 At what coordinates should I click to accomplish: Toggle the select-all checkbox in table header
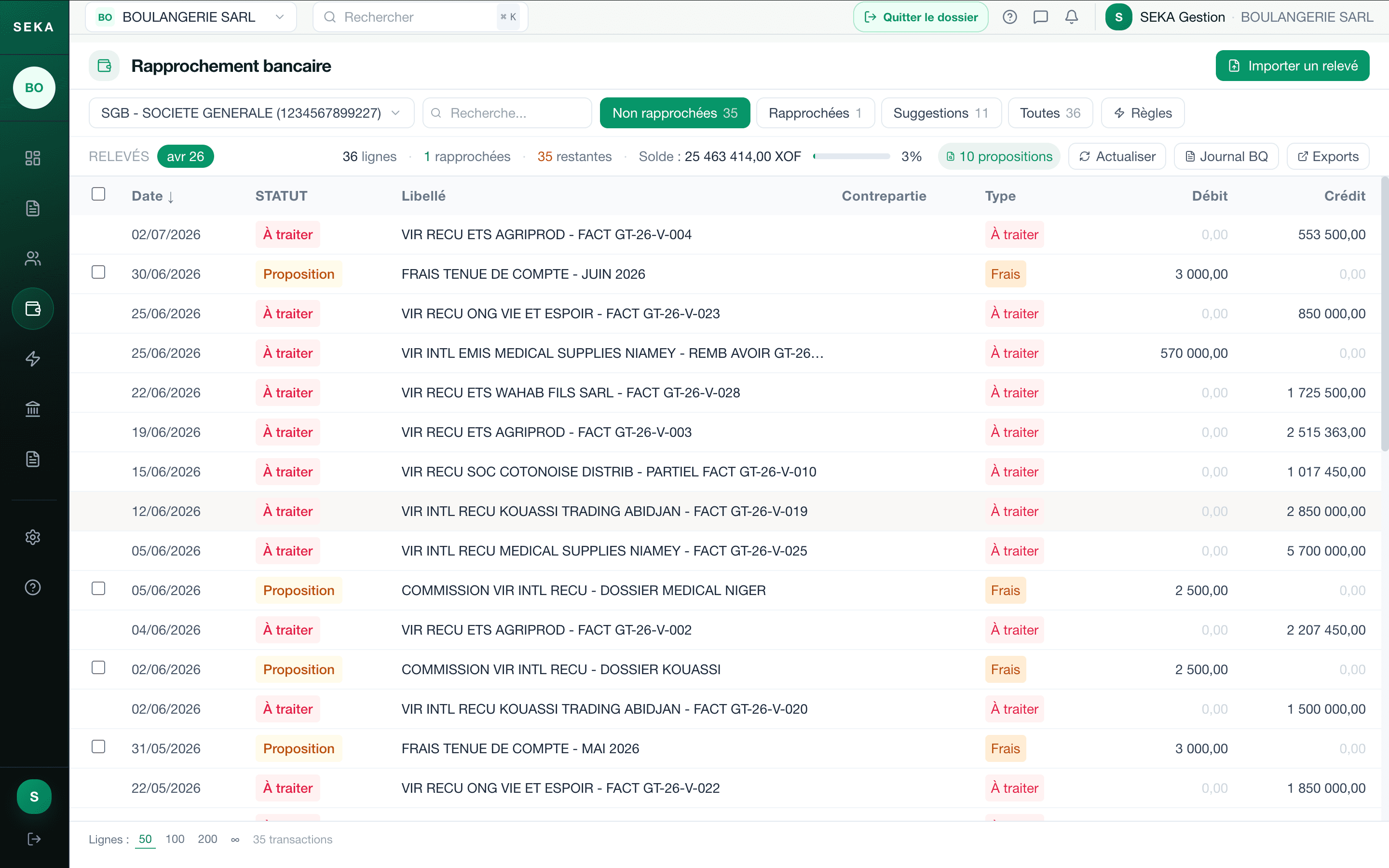coord(98,194)
